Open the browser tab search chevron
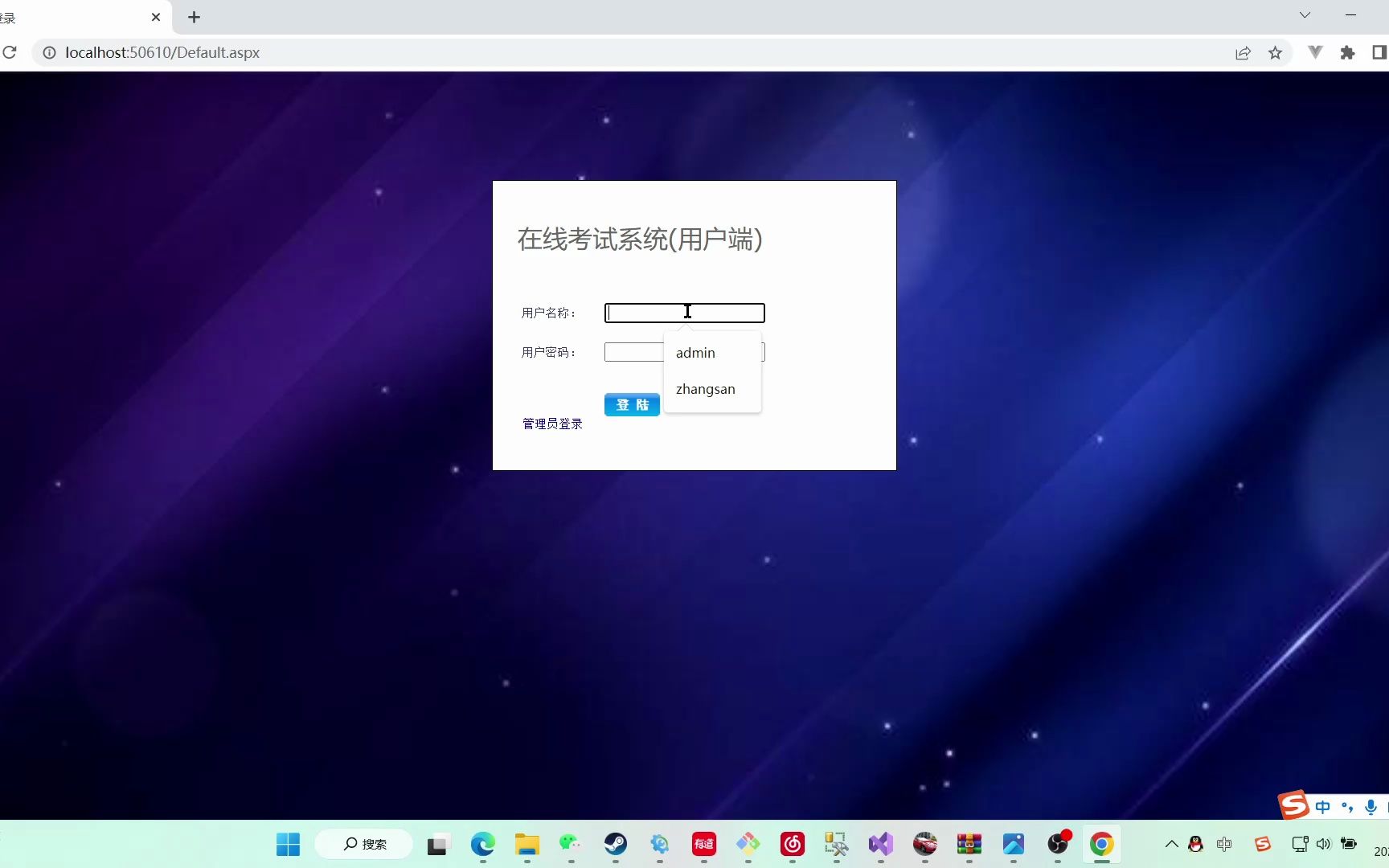This screenshot has height=868, width=1389. pos(1305,14)
